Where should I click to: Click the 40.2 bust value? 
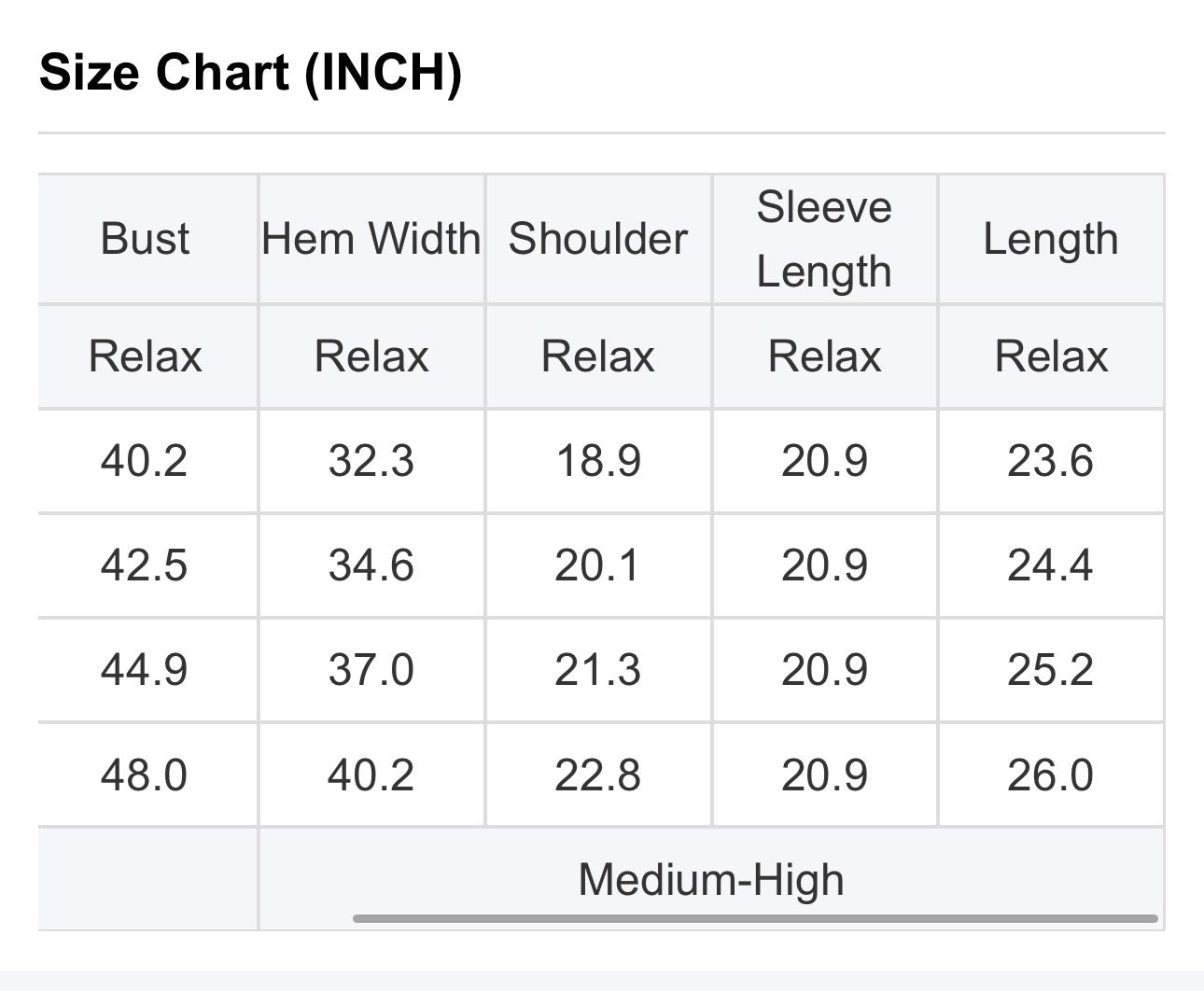(145, 461)
